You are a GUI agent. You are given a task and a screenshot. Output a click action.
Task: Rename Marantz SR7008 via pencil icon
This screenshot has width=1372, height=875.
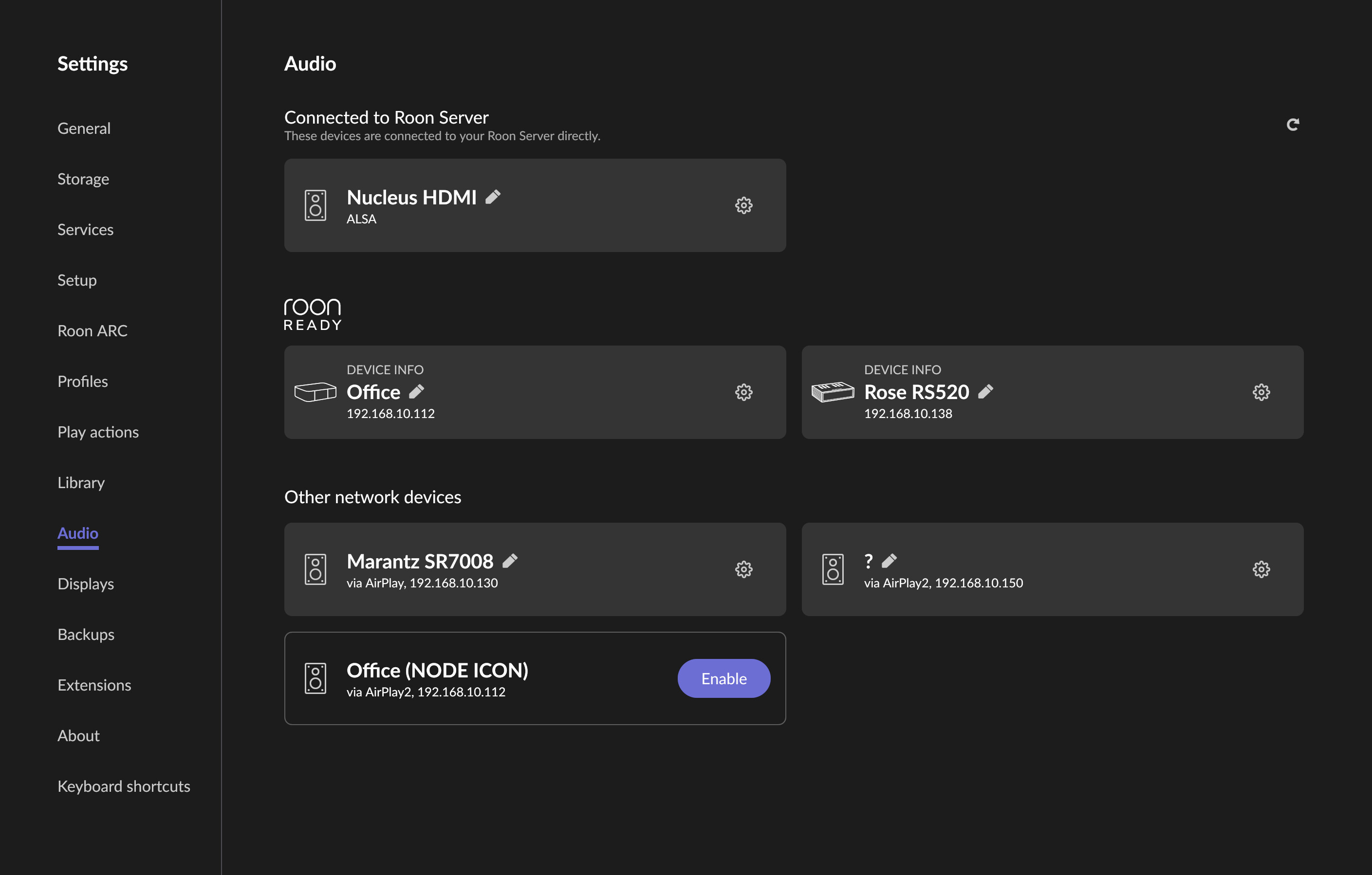coord(510,561)
